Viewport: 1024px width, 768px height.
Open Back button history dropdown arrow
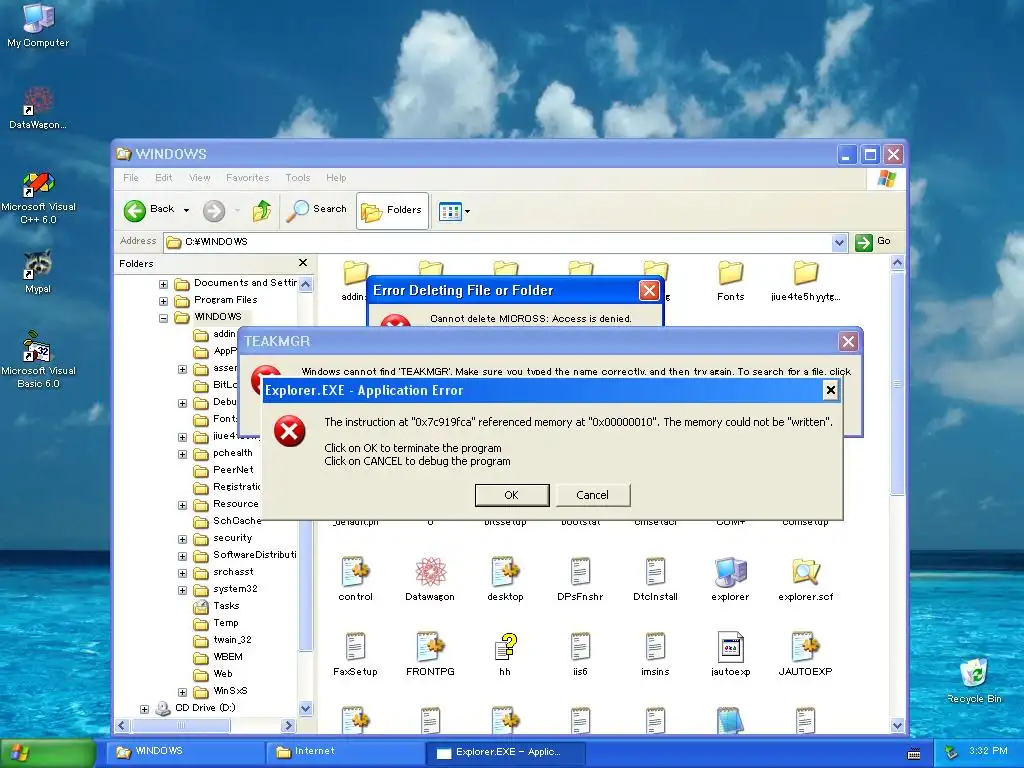pyautogui.click(x=186, y=210)
